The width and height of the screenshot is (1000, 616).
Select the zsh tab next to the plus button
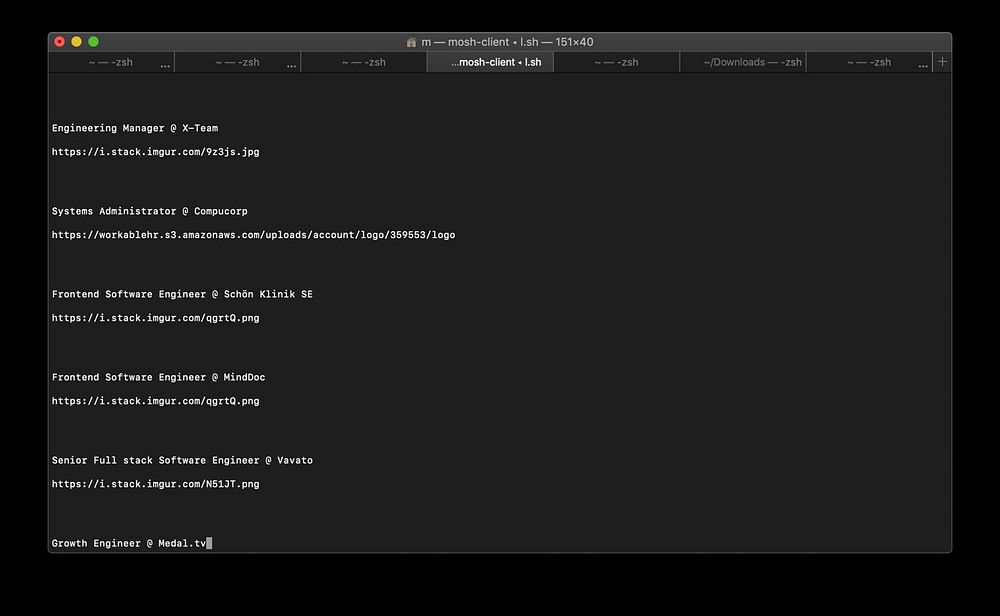pyautogui.click(x=869, y=62)
